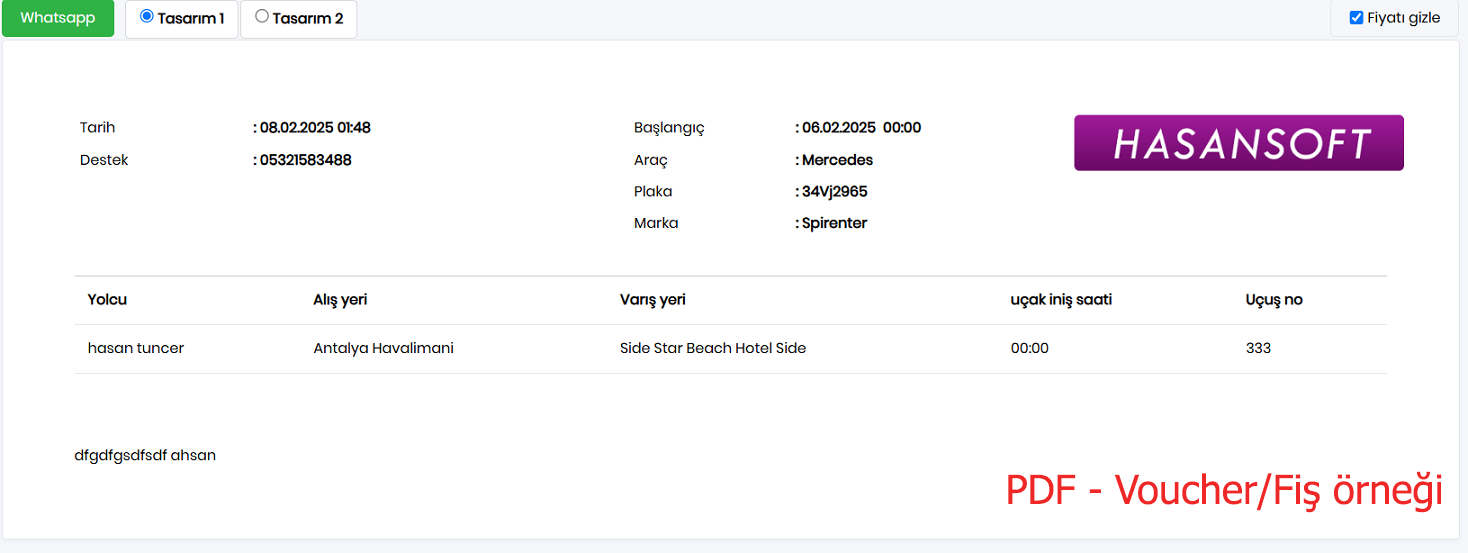Select the Tasarım 1 radio button

(x=147, y=17)
